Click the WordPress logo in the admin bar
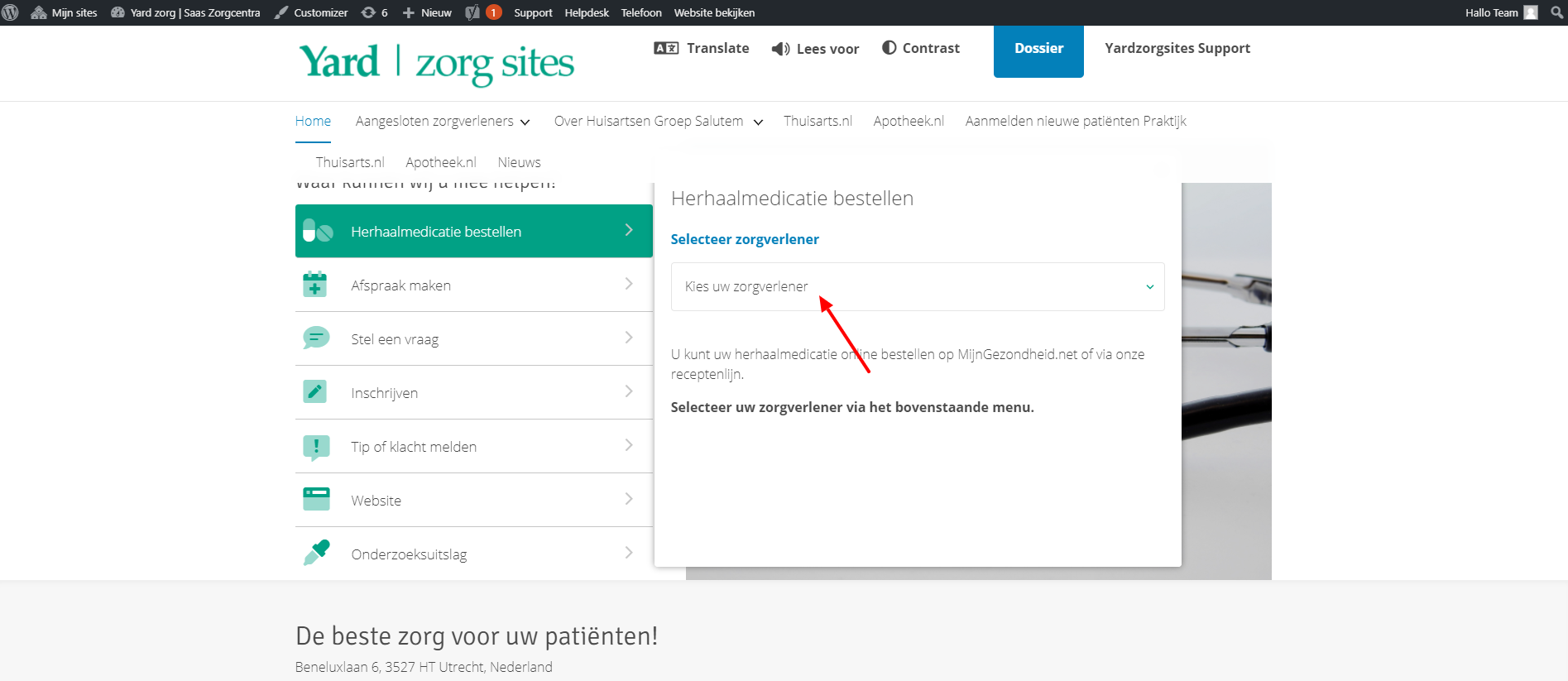 (x=11, y=12)
